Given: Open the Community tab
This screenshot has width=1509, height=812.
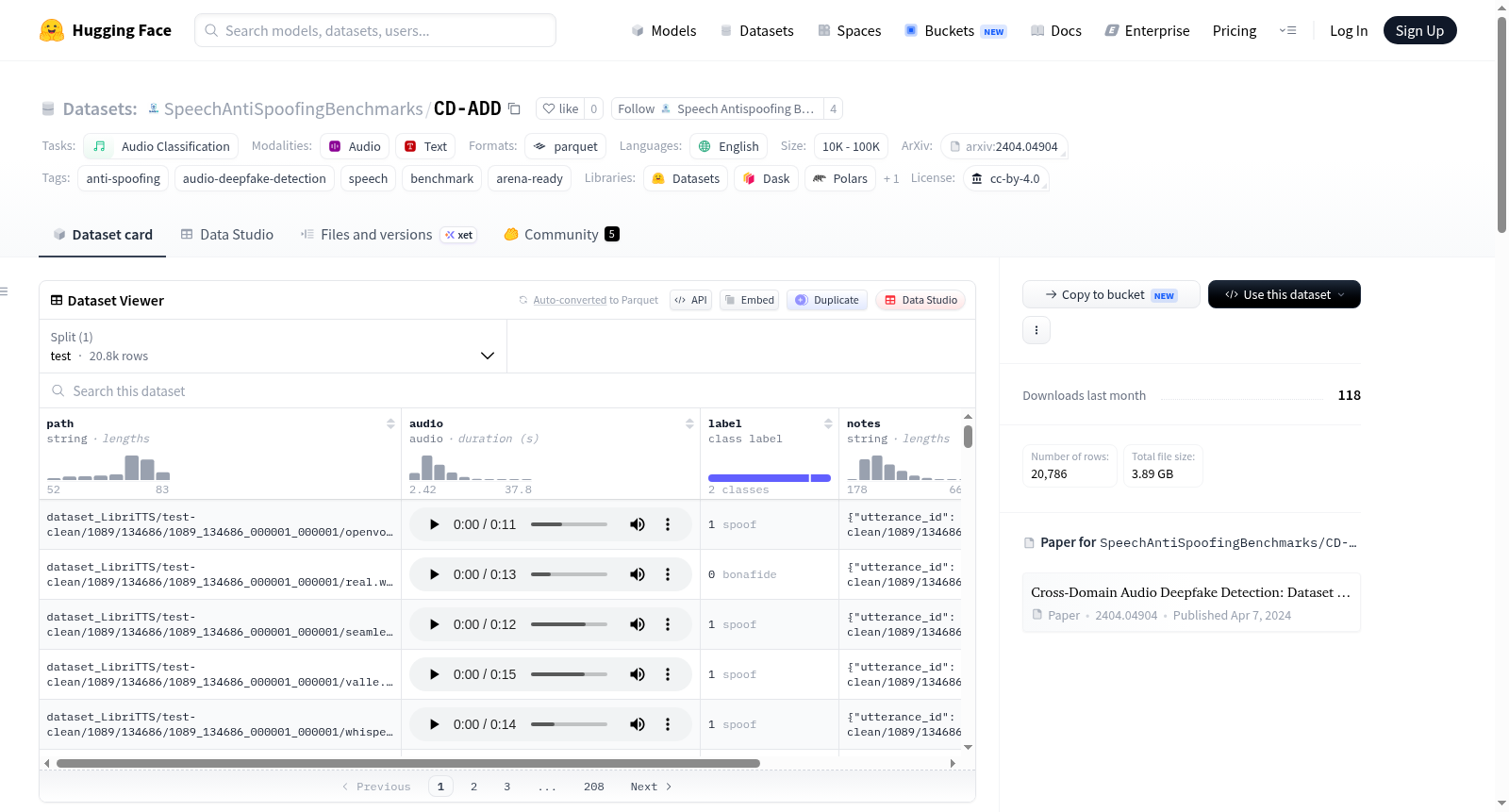Looking at the screenshot, I should click(561, 235).
